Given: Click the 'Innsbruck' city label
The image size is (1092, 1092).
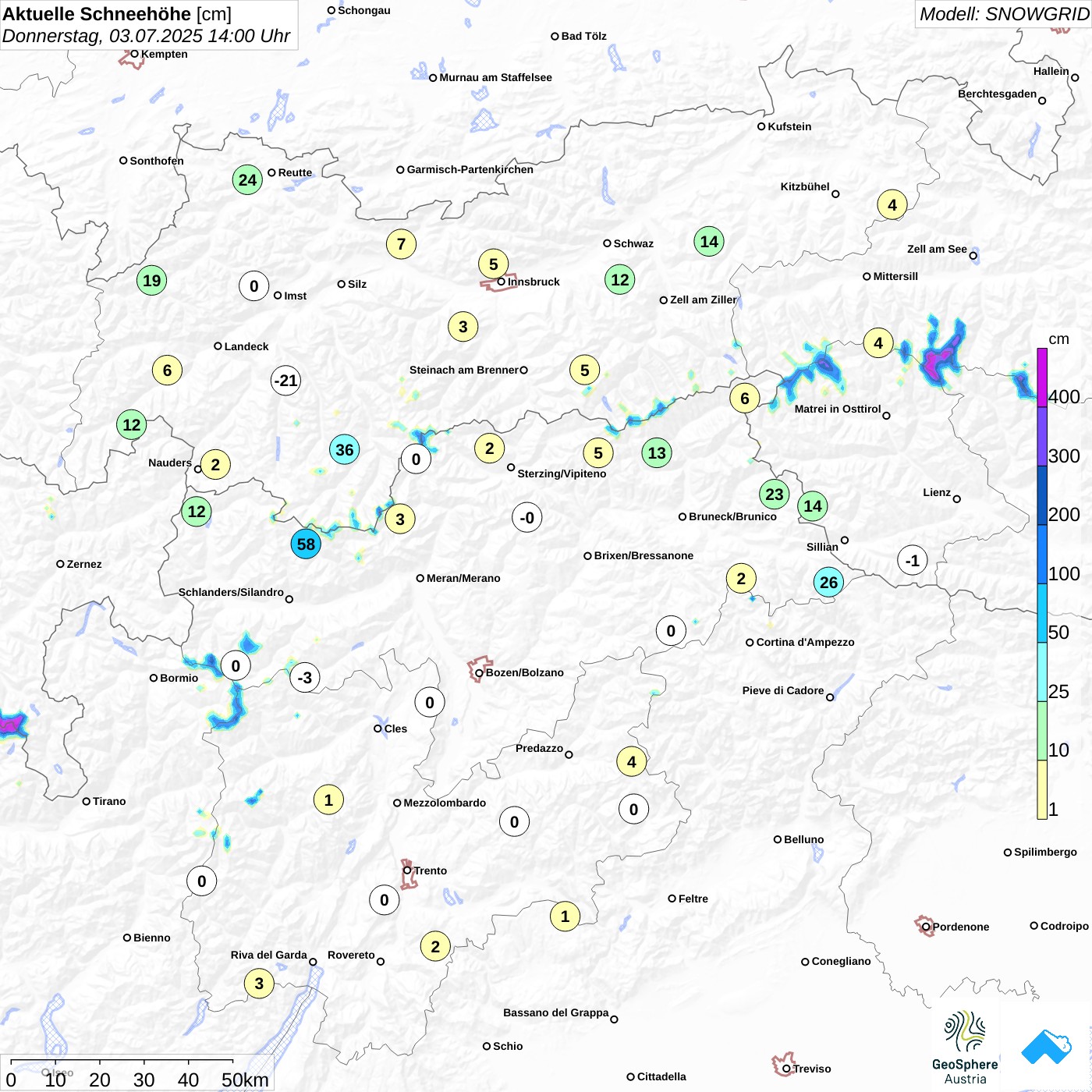Looking at the screenshot, I should (x=534, y=282).
